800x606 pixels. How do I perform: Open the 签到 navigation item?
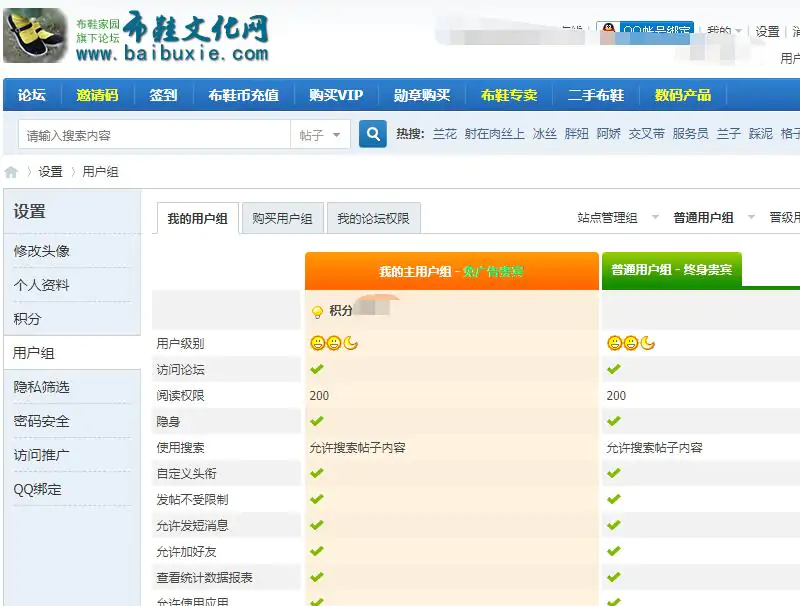tap(163, 95)
